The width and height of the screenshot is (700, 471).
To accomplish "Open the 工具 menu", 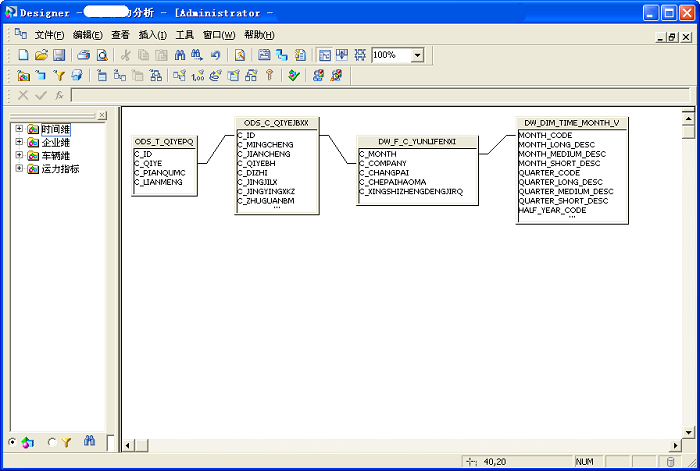I will coord(184,35).
